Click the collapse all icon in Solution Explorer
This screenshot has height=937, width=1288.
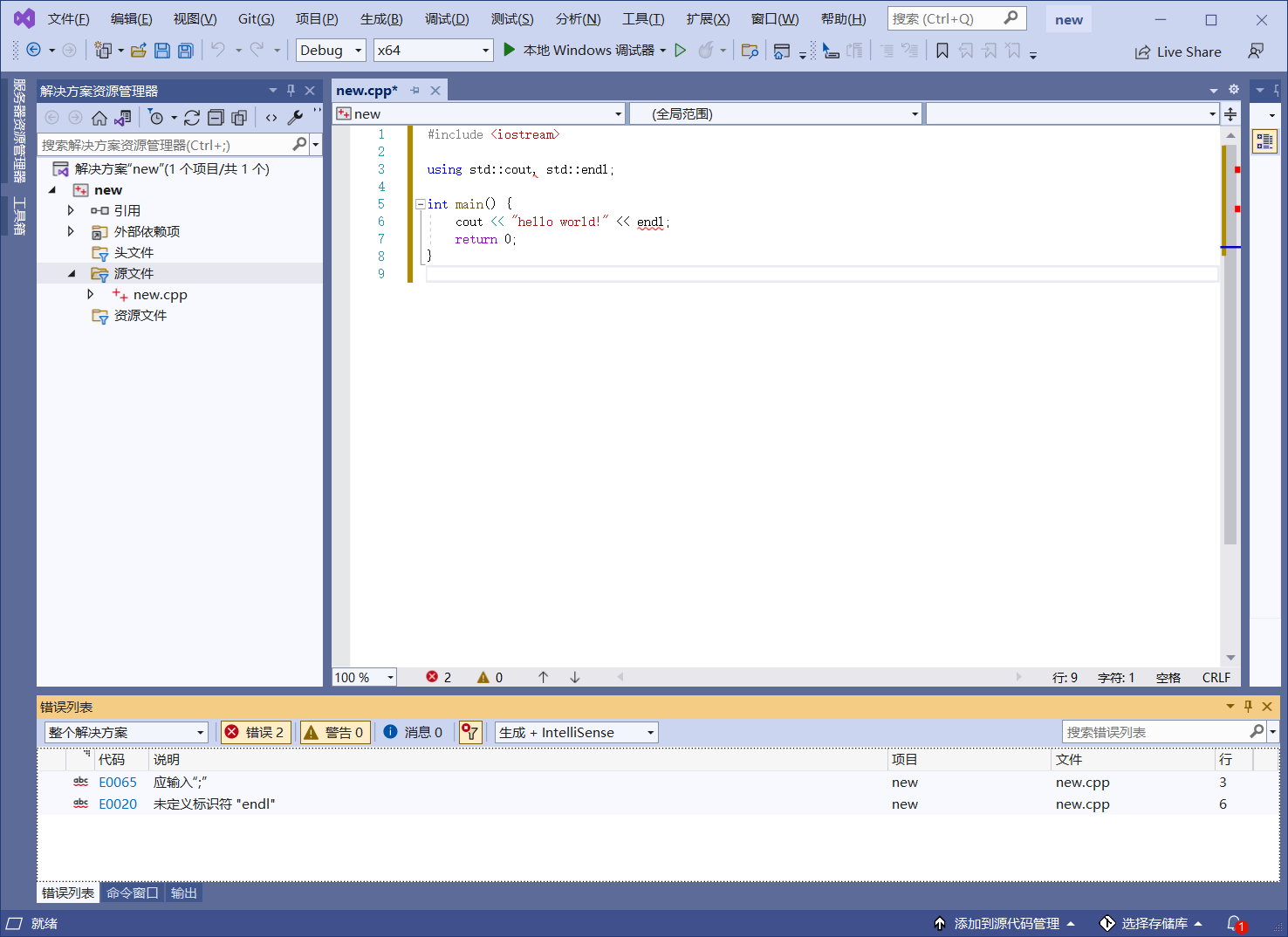(216, 118)
